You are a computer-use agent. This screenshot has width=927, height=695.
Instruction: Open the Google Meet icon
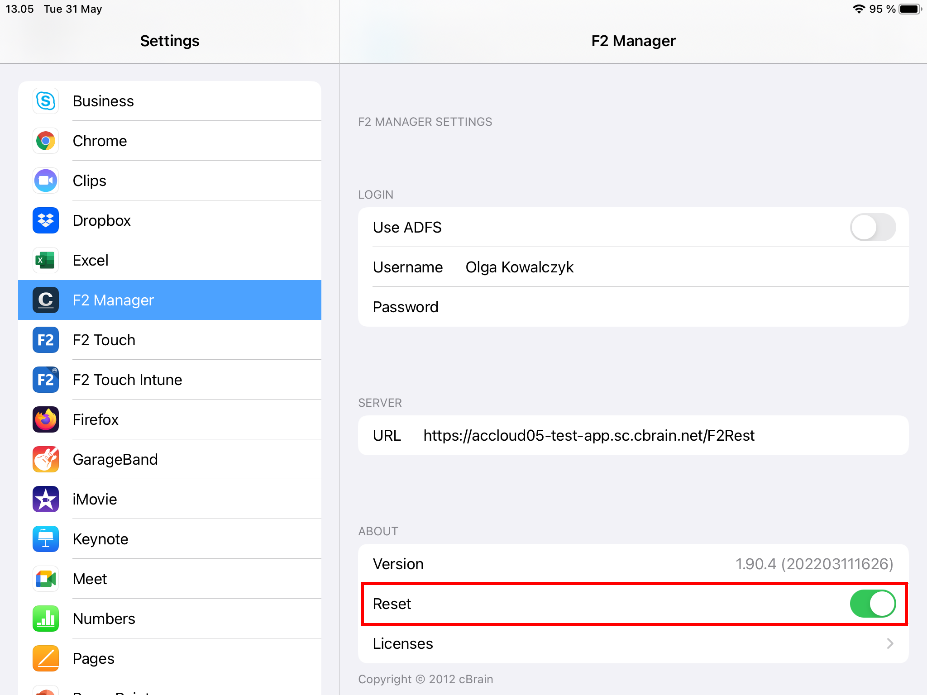point(45,579)
